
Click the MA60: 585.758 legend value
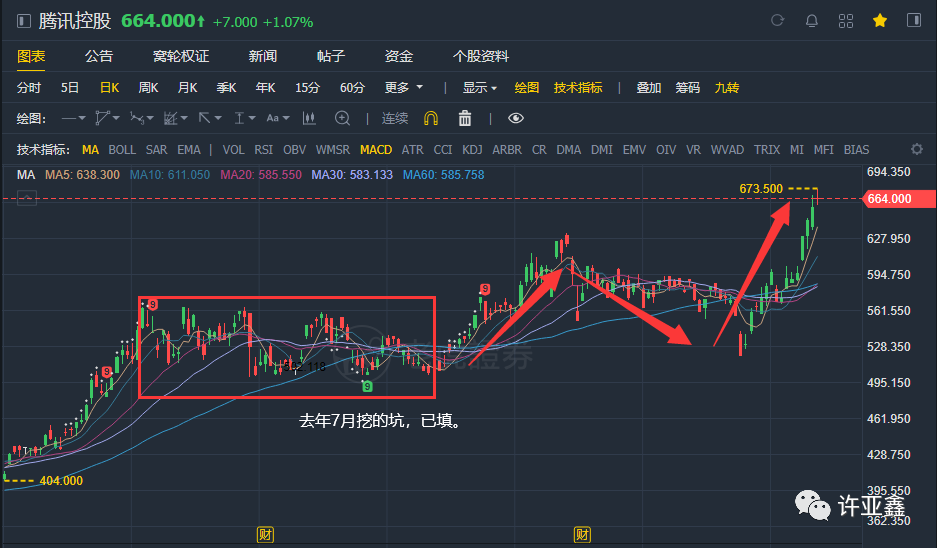[x=443, y=175]
